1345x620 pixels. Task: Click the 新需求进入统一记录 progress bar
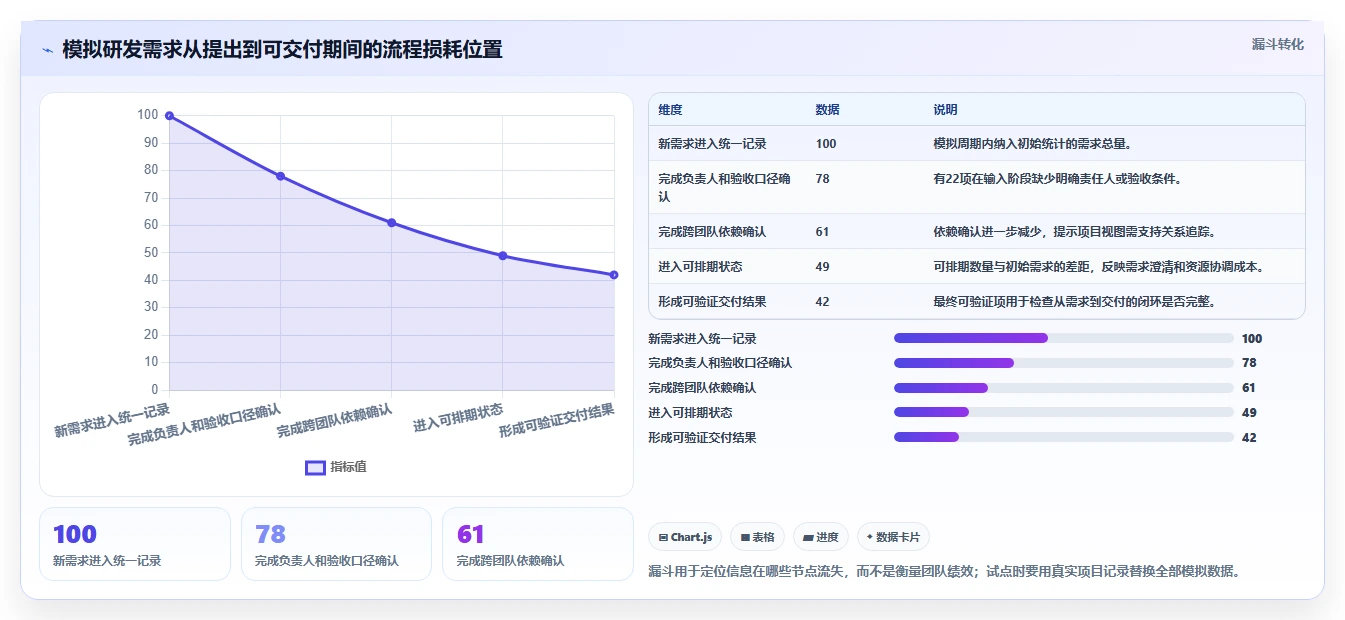[x=1064, y=339]
